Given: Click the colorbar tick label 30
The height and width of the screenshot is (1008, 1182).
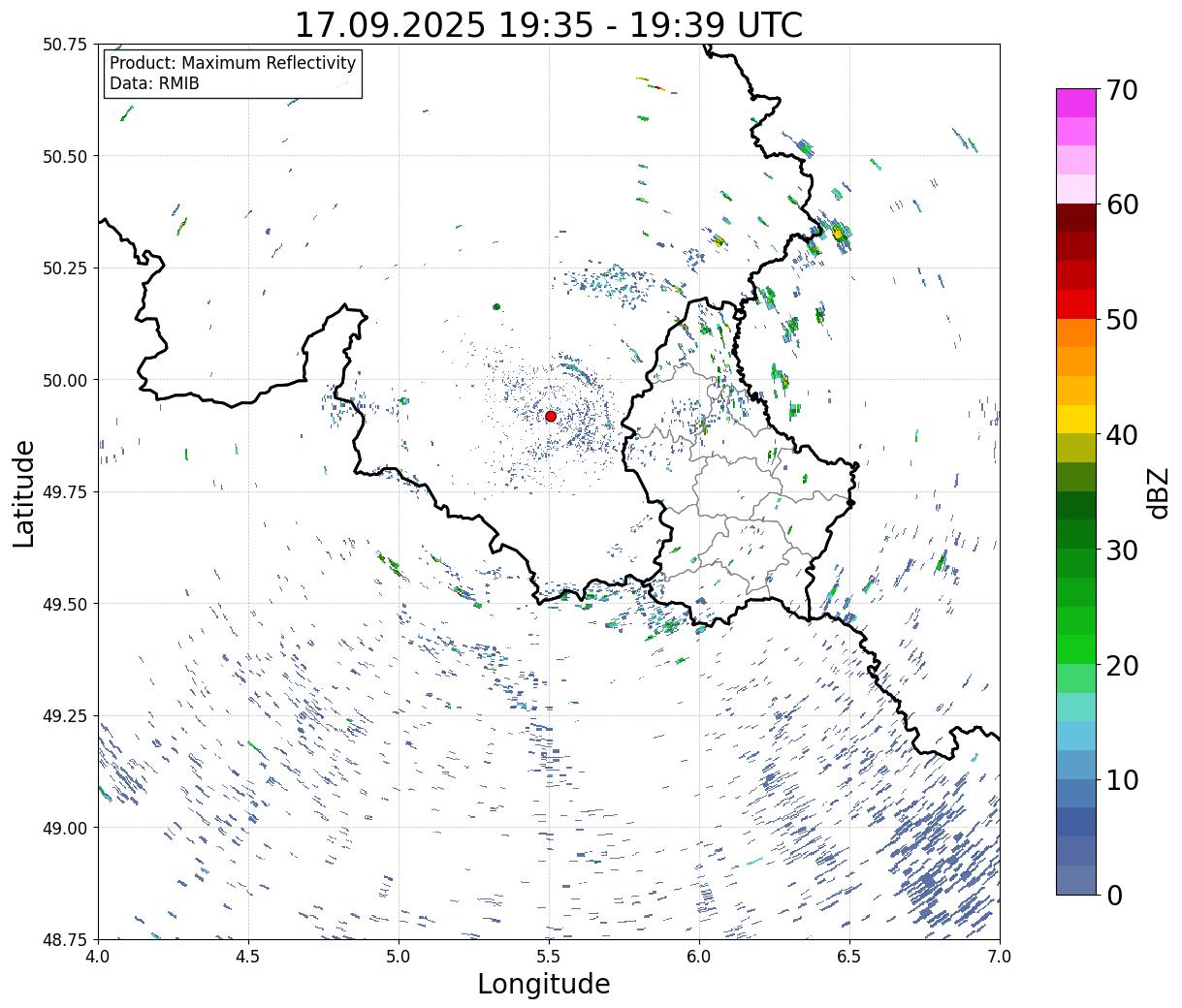Looking at the screenshot, I should click(x=1122, y=550).
